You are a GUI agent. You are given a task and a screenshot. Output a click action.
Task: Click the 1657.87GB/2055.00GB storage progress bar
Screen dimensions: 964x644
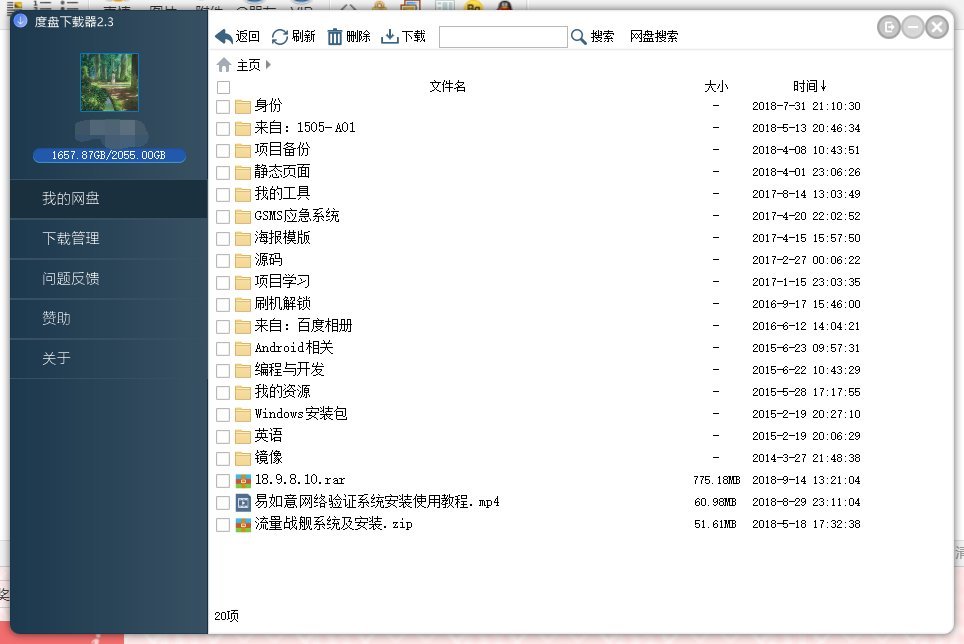(x=108, y=155)
